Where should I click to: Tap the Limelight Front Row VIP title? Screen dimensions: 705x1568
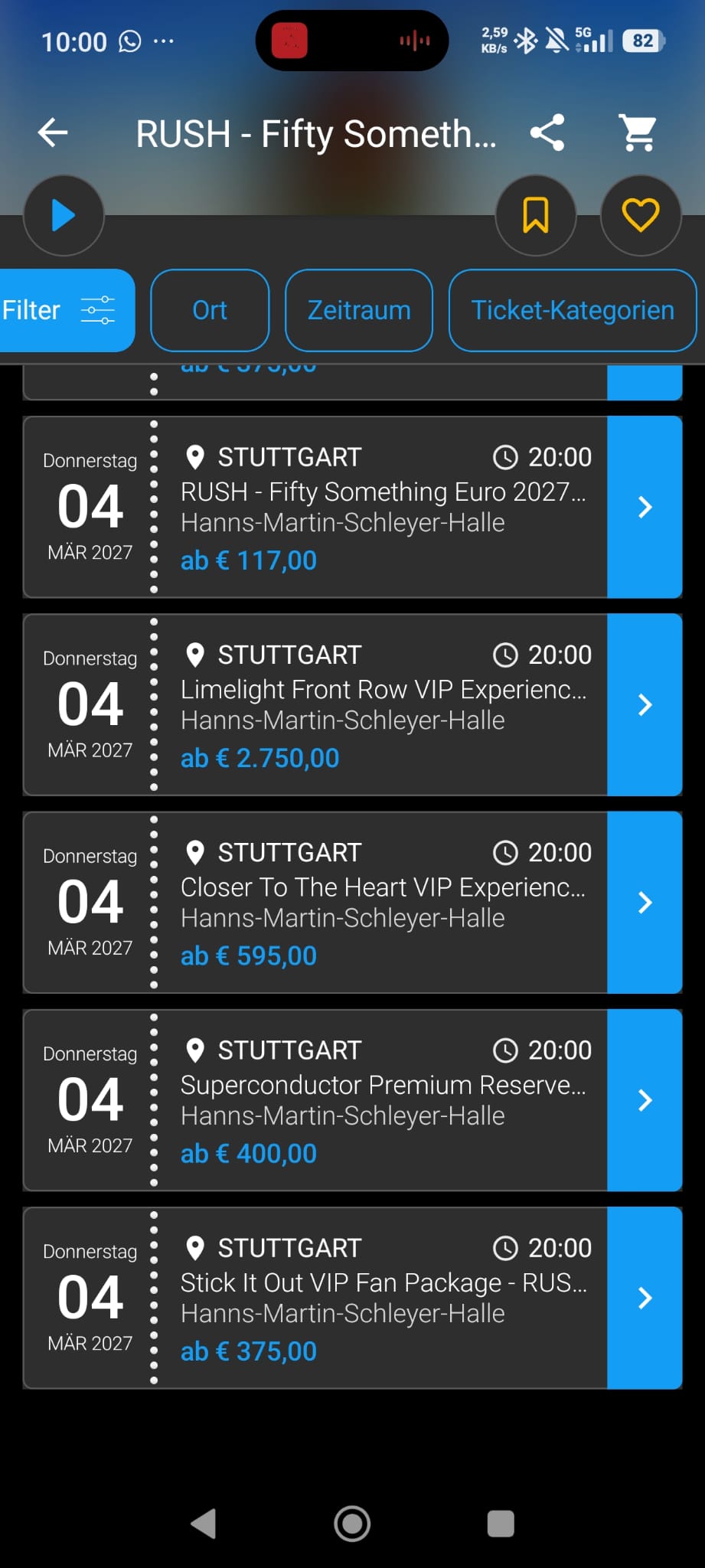pyautogui.click(x=383, y=689)
